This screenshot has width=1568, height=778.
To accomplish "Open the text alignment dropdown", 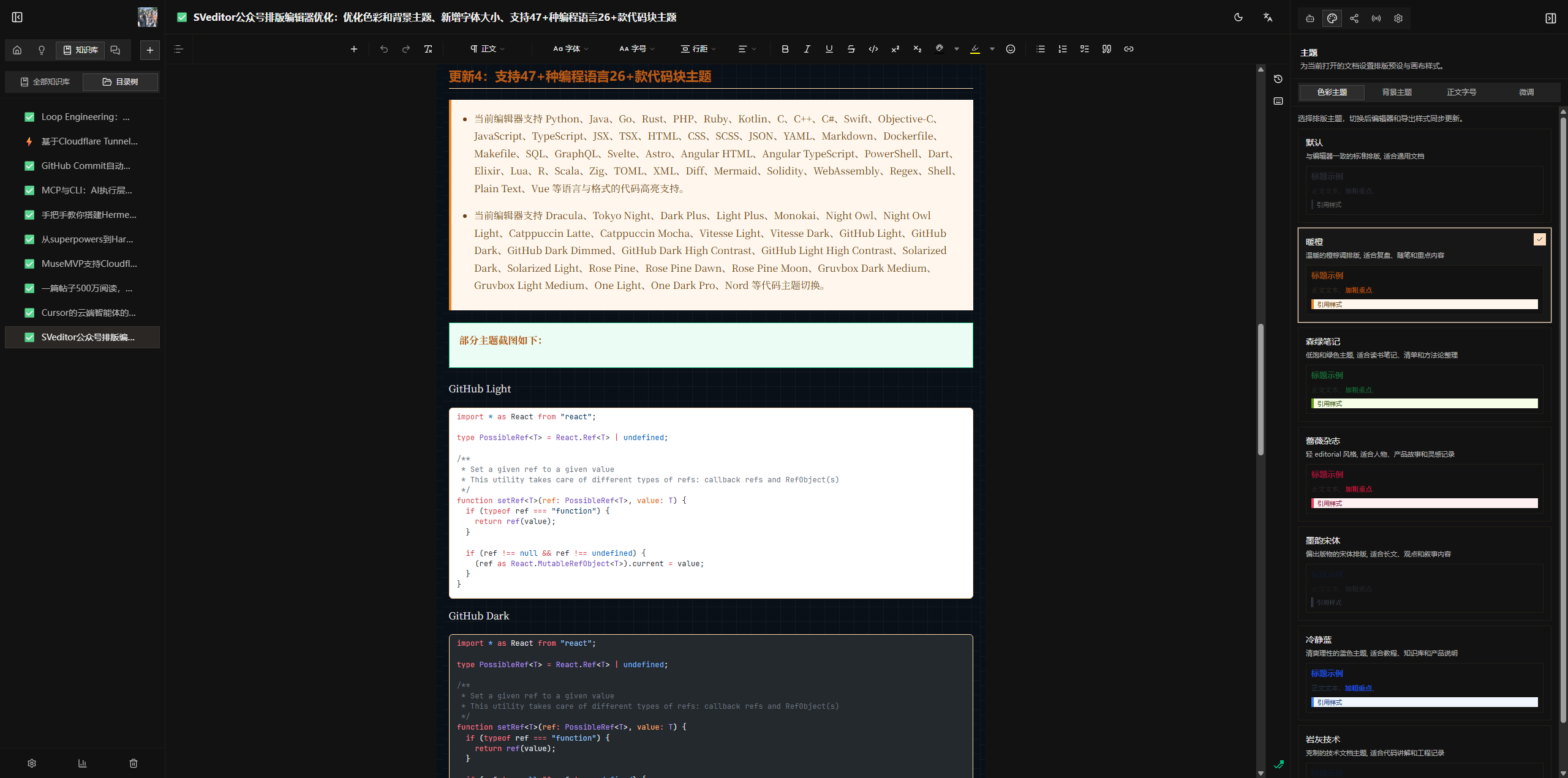I will 747,49.
